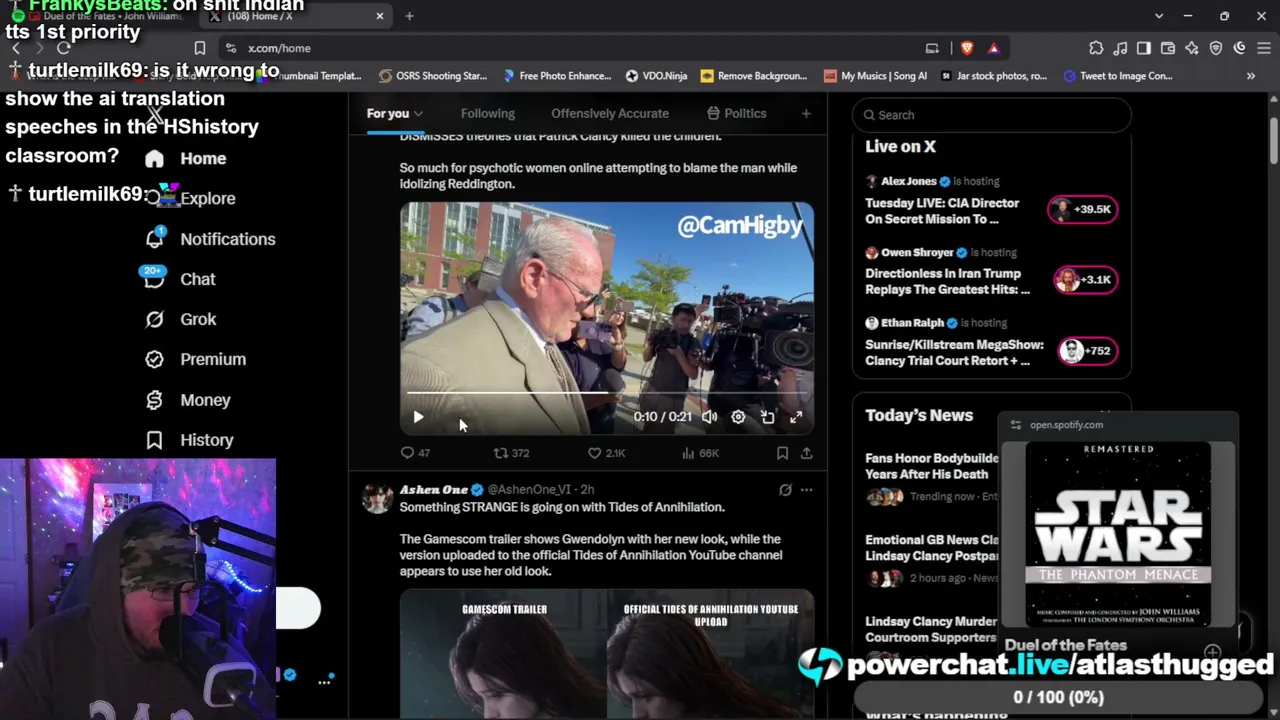Play the Patrick Clancy video
The height and width of the screenshot is (720, 1280).
[418, 417]
